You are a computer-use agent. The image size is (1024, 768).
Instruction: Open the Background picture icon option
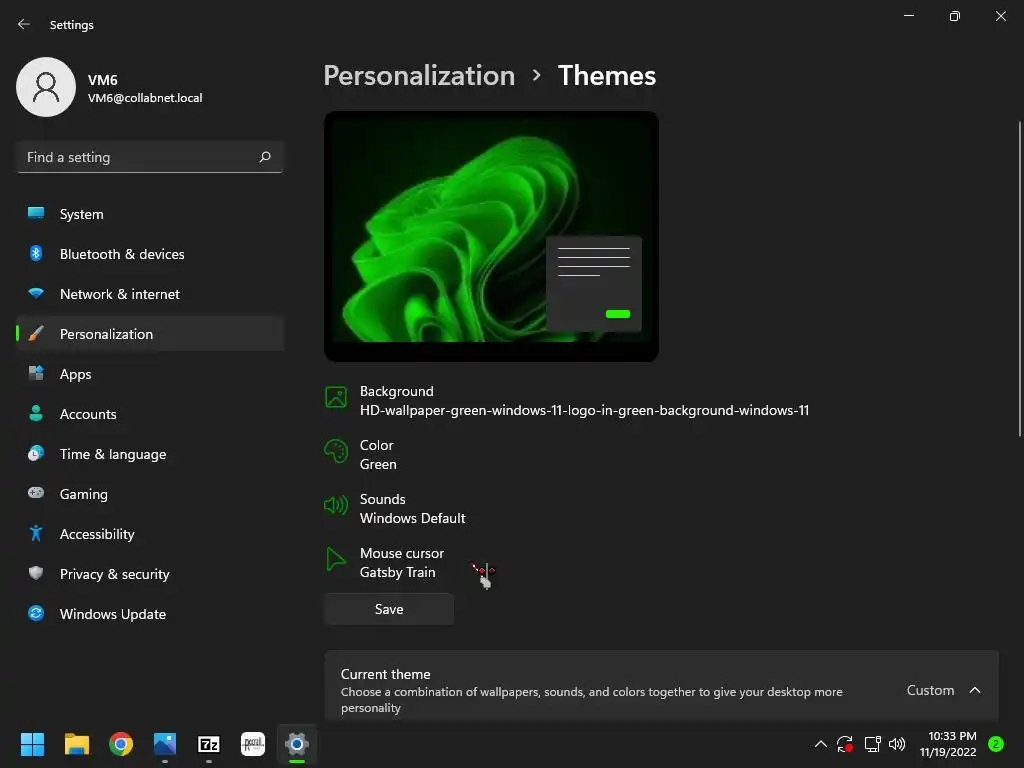click(x=336, y=397)
